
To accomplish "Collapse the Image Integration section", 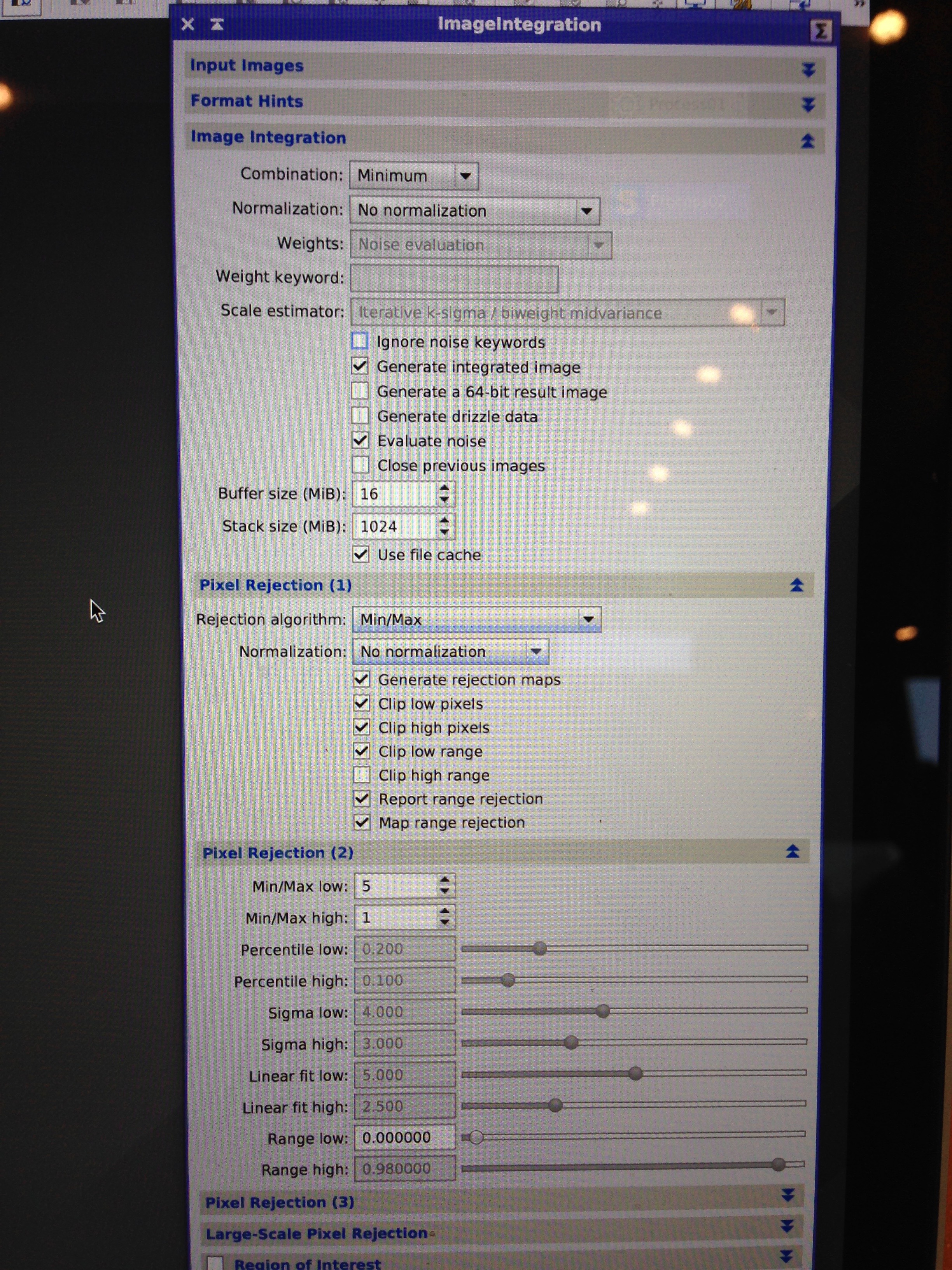I will (x=807, y=141).
